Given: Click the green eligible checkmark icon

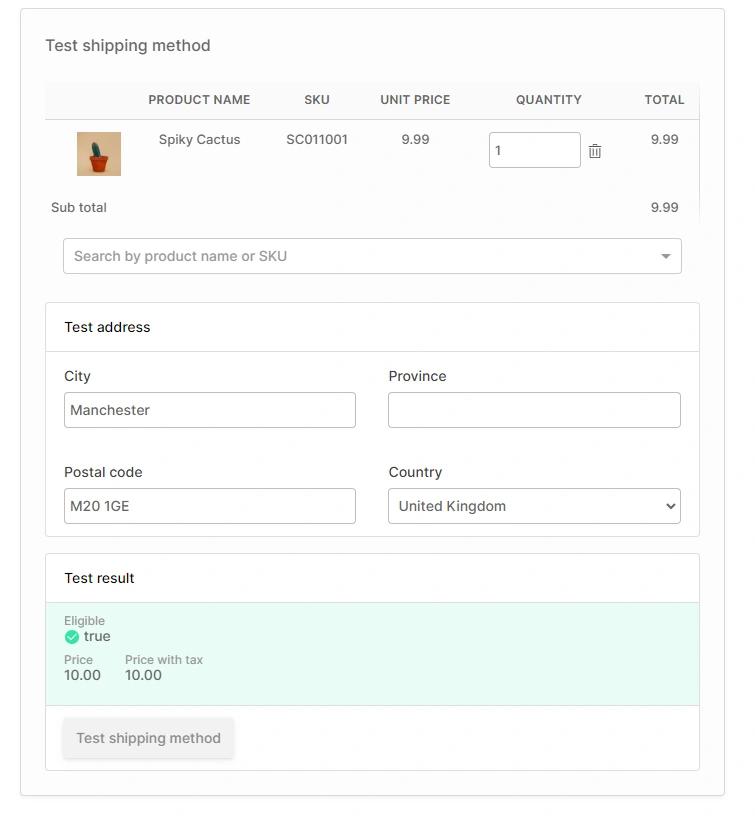Looking at the screenshot, I should tap(72, 636).
